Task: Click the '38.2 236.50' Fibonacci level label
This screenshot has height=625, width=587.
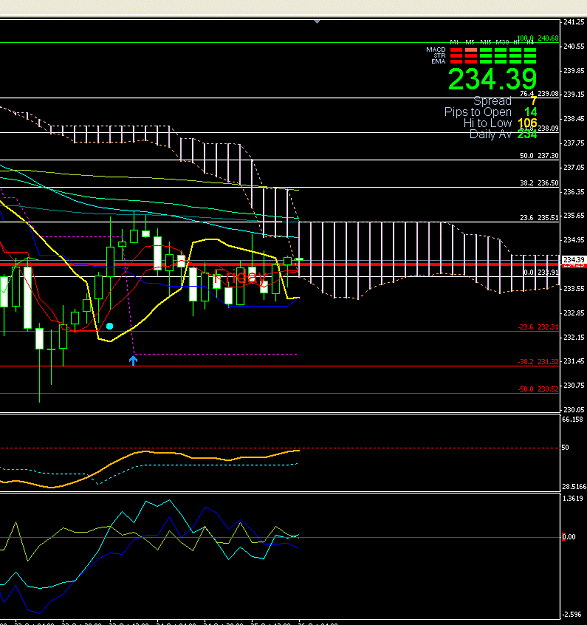Action: tap(539, 183)
